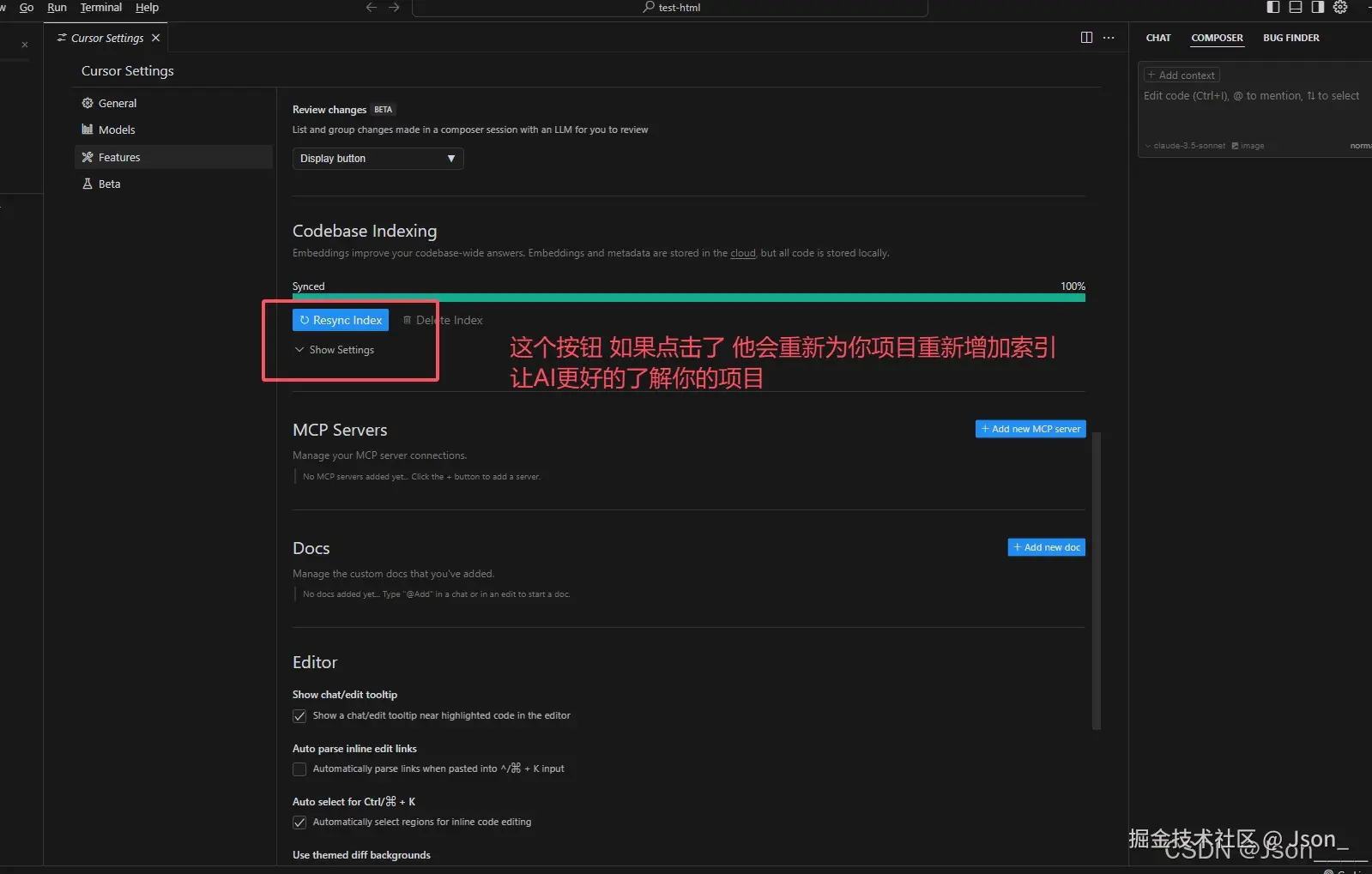
Task: Toggle Auto select for Ctrl+K checkbox
Action: click(x=299, y=823)
